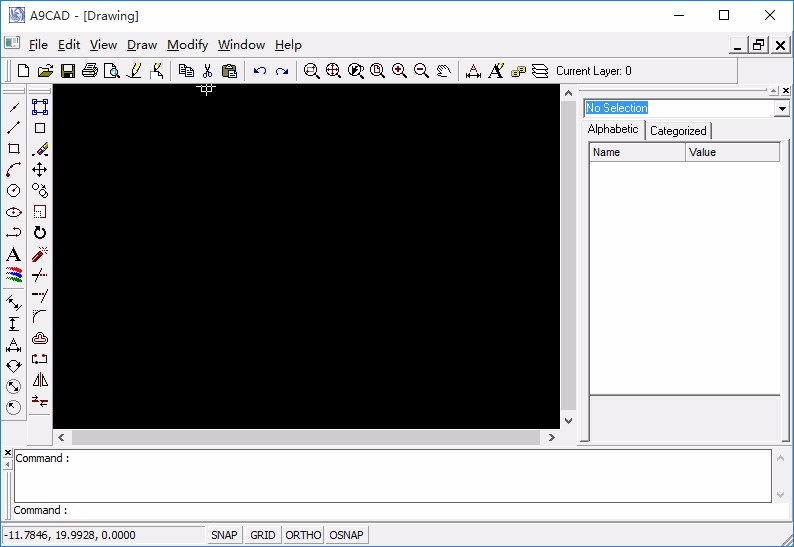Open the Layers manager icon
Viewport: 794px width, 547px height.
[x=540, y=71]
